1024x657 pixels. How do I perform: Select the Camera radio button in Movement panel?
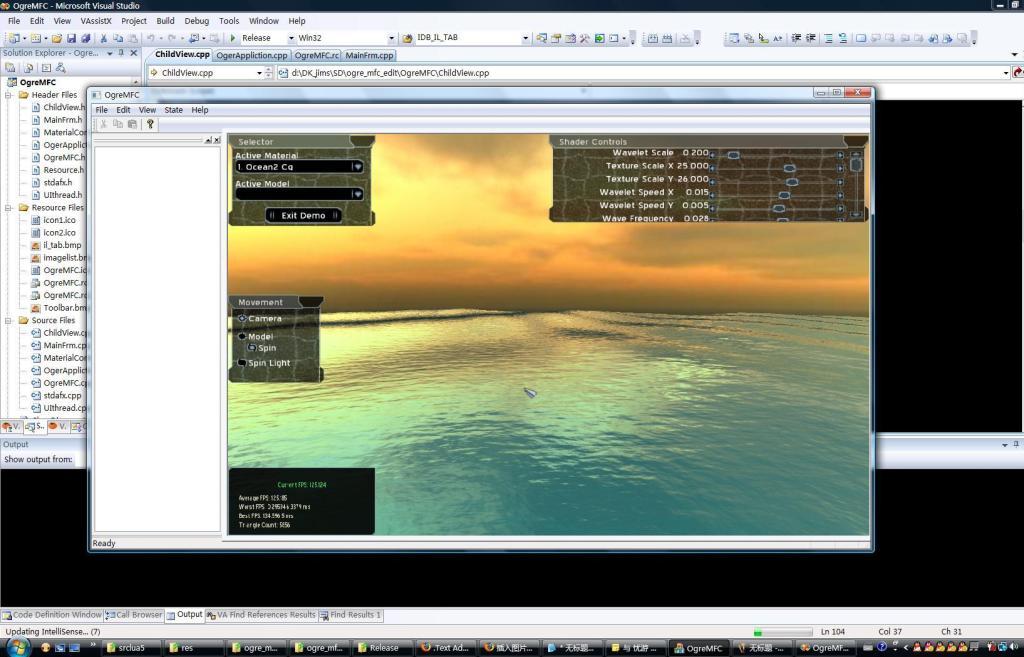click(242, 319)
